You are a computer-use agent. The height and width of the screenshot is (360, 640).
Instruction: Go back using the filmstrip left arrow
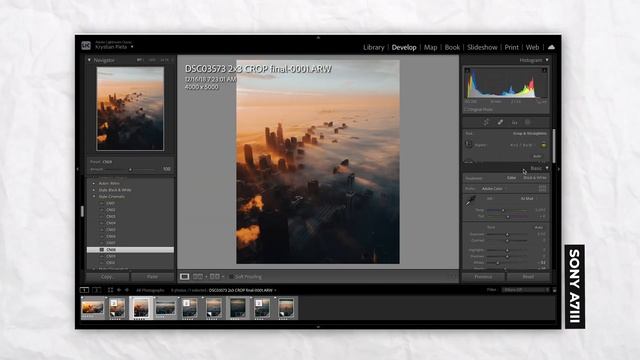click(119, 290)
